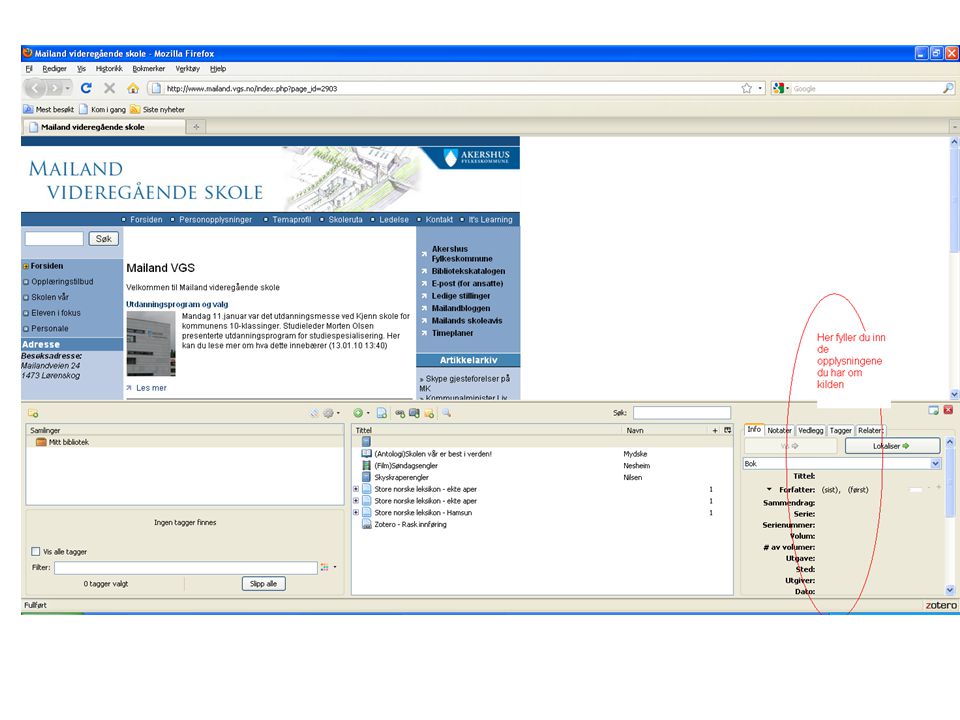Click the Slipp alle button
Screen dimensions: 960x720
point(263,583)
